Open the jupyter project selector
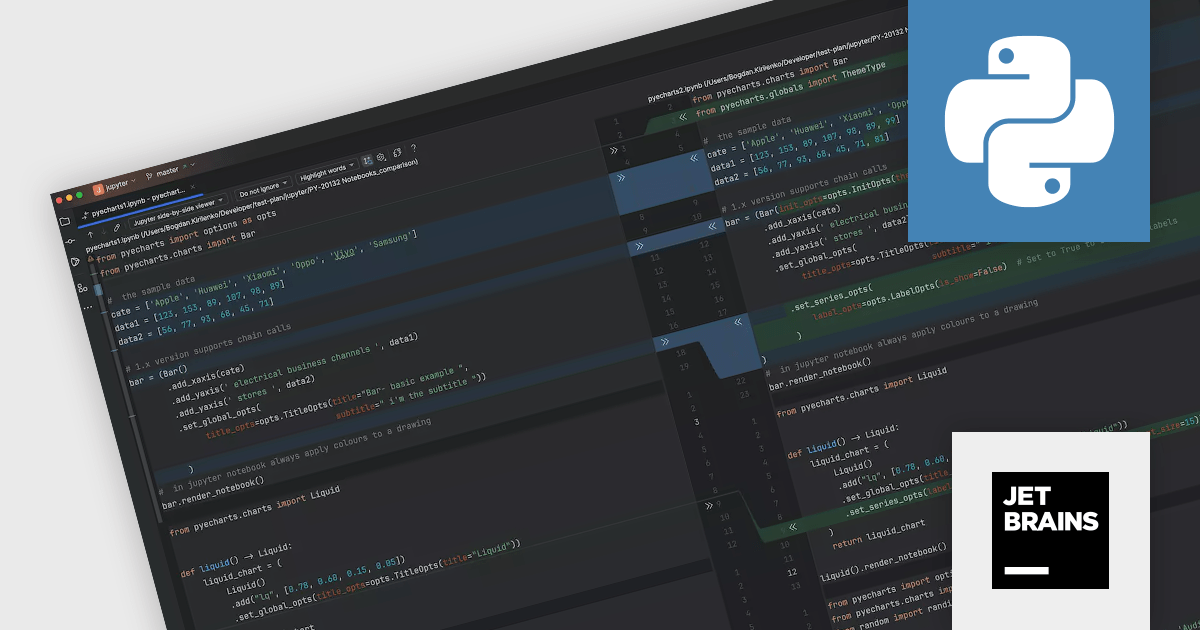This screenshot has height=630, width=1200. tap(113, 186)
